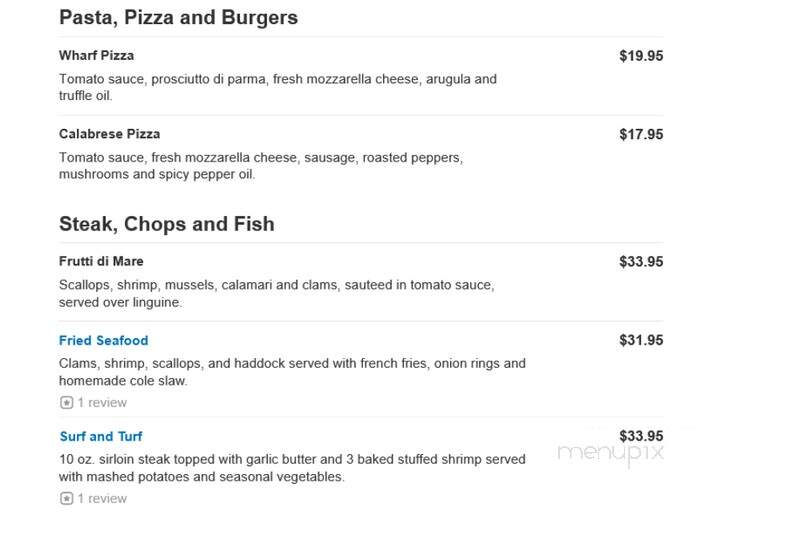Screen dimensions: 790x535
Task: Click the $17.95 Calabrese Pizza price
Action: pyautogui.click(x=641, y=135)
